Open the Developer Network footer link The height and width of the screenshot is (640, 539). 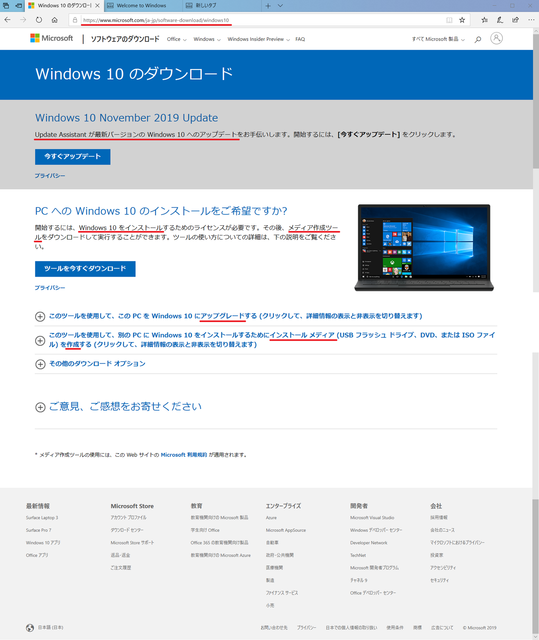368,543
